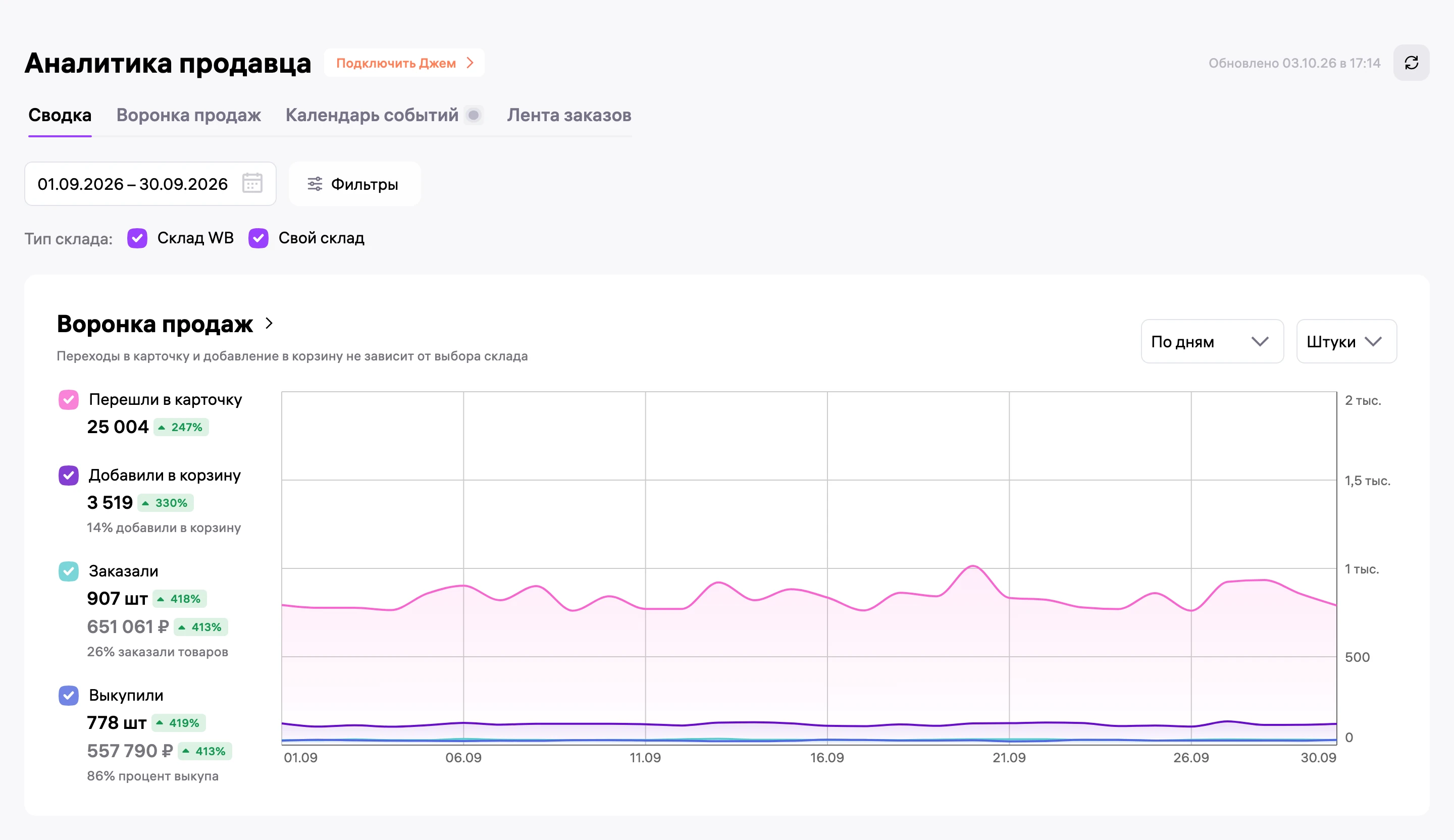Open the calendar date picker icon
This screenshot has height=840, width=1454.
pos(252,183)
